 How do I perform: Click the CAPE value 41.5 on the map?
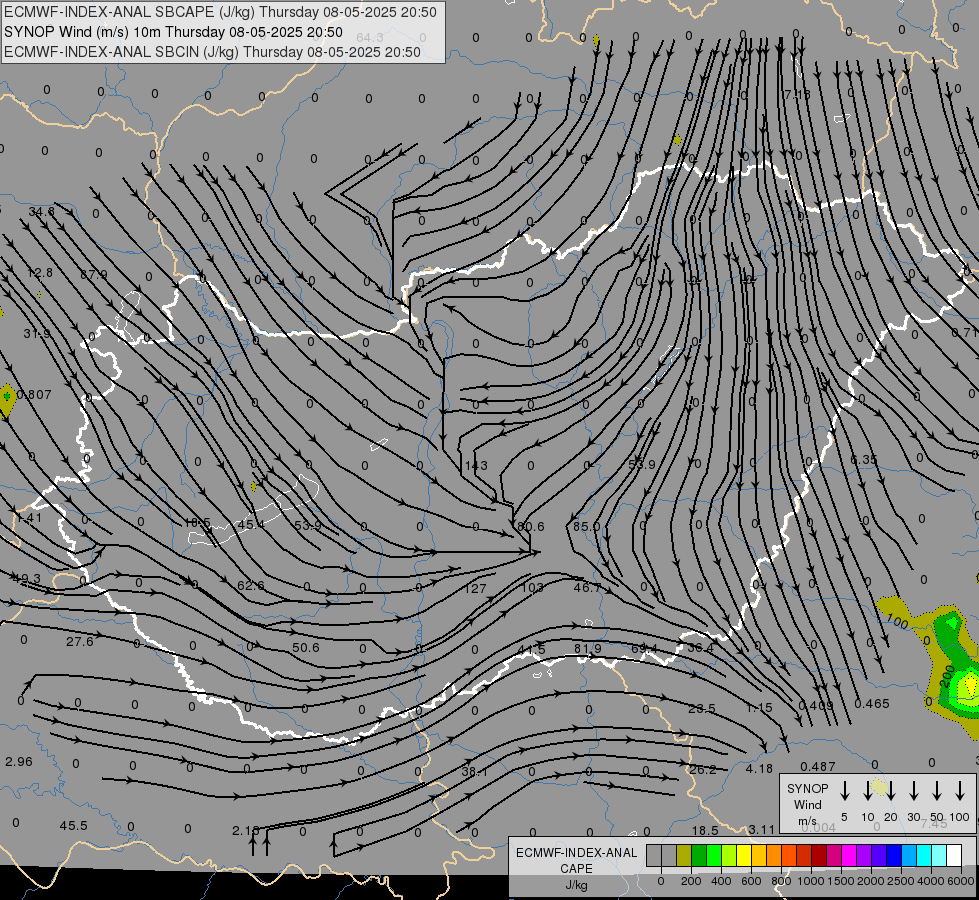pyautogui.click(x=531, y=650)
